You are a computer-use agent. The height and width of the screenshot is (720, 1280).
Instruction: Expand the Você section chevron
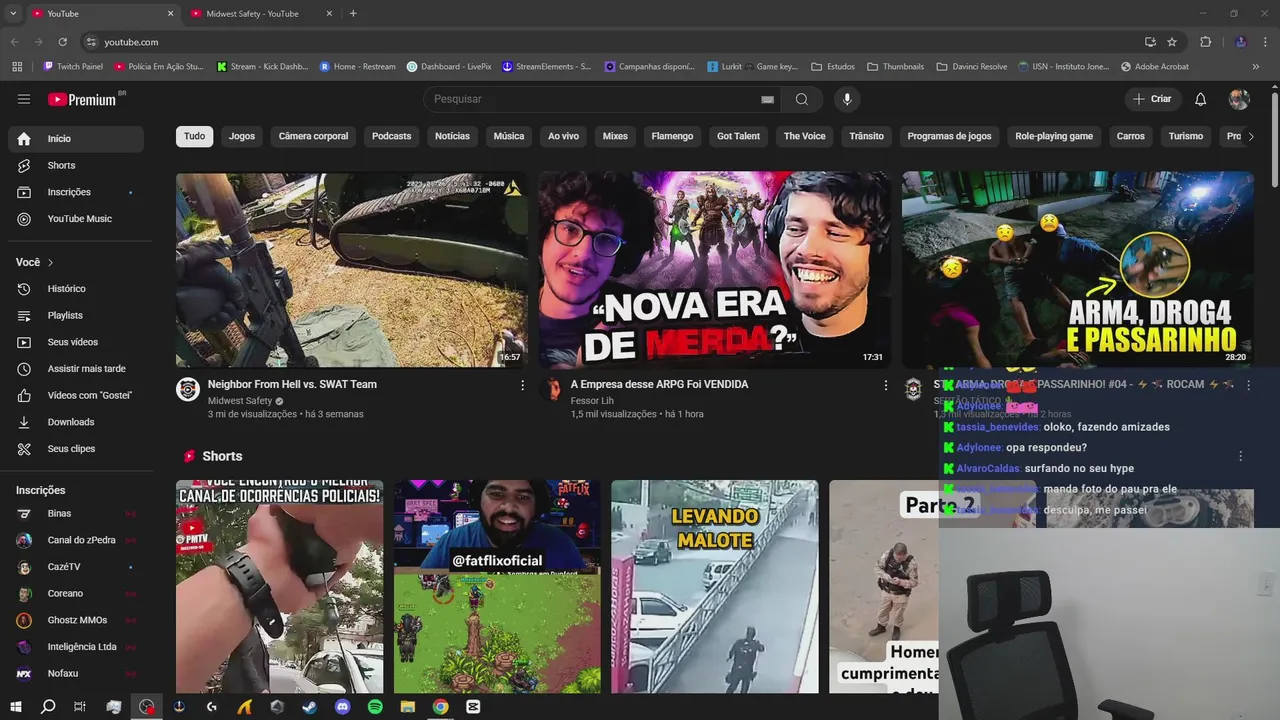pos(50,262)
